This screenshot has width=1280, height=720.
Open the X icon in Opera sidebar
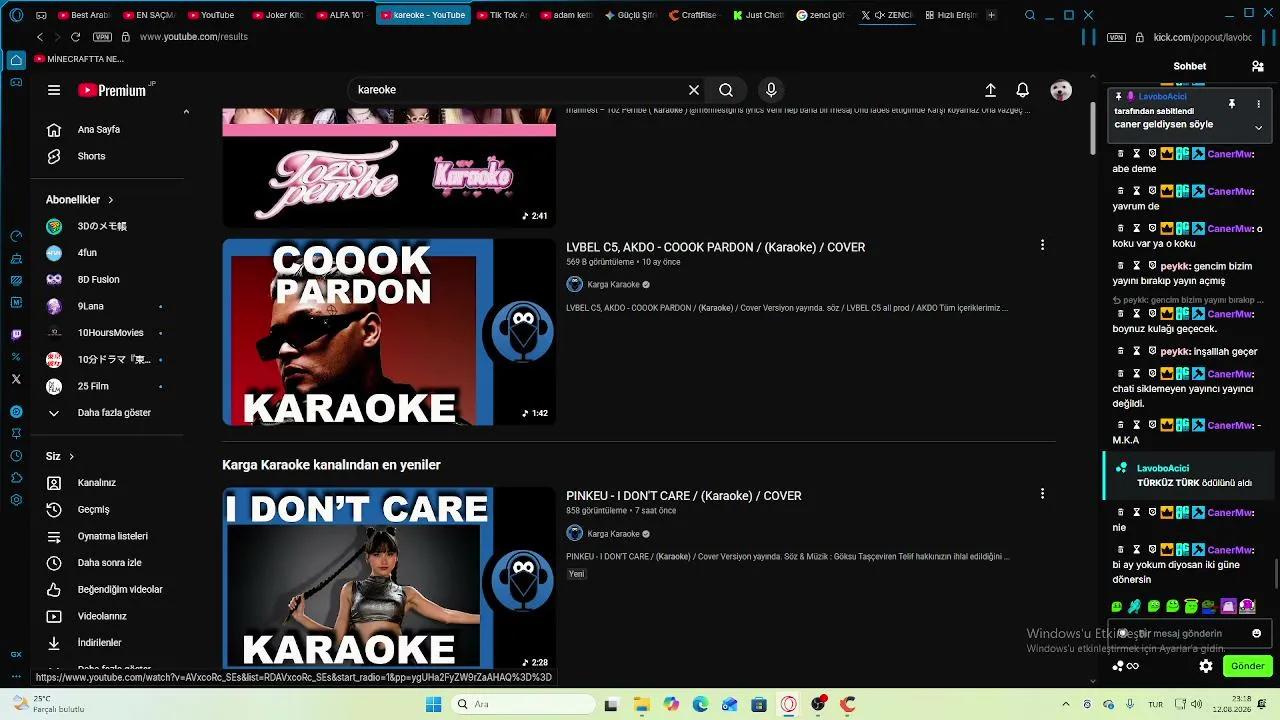[16, 379]
